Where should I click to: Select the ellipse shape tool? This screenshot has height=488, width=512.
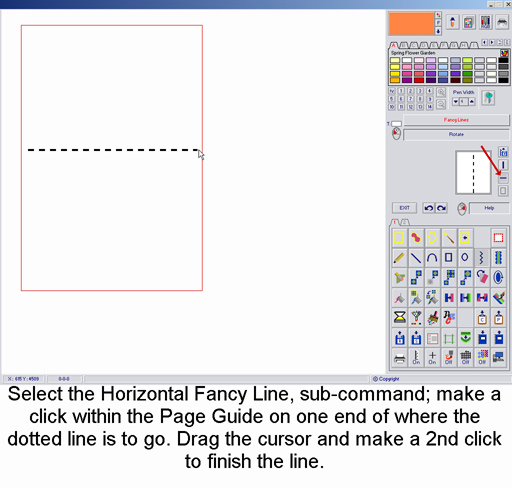coord(465,257)
